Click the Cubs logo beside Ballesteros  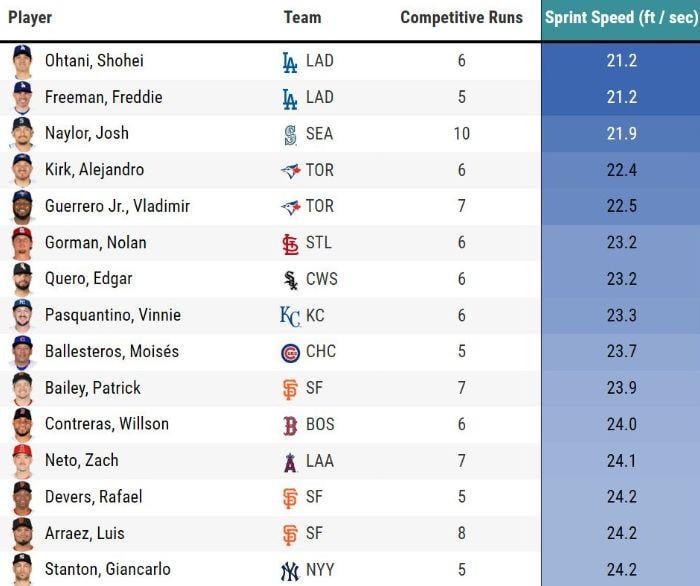pyautogui.click(x=290, y=352)
